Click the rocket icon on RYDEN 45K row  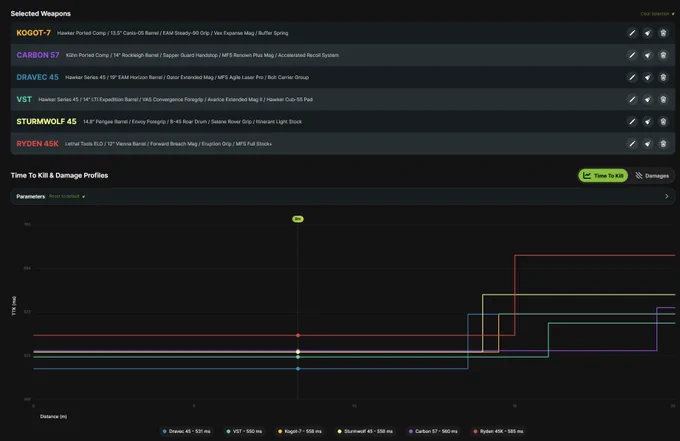coord(647,144)
